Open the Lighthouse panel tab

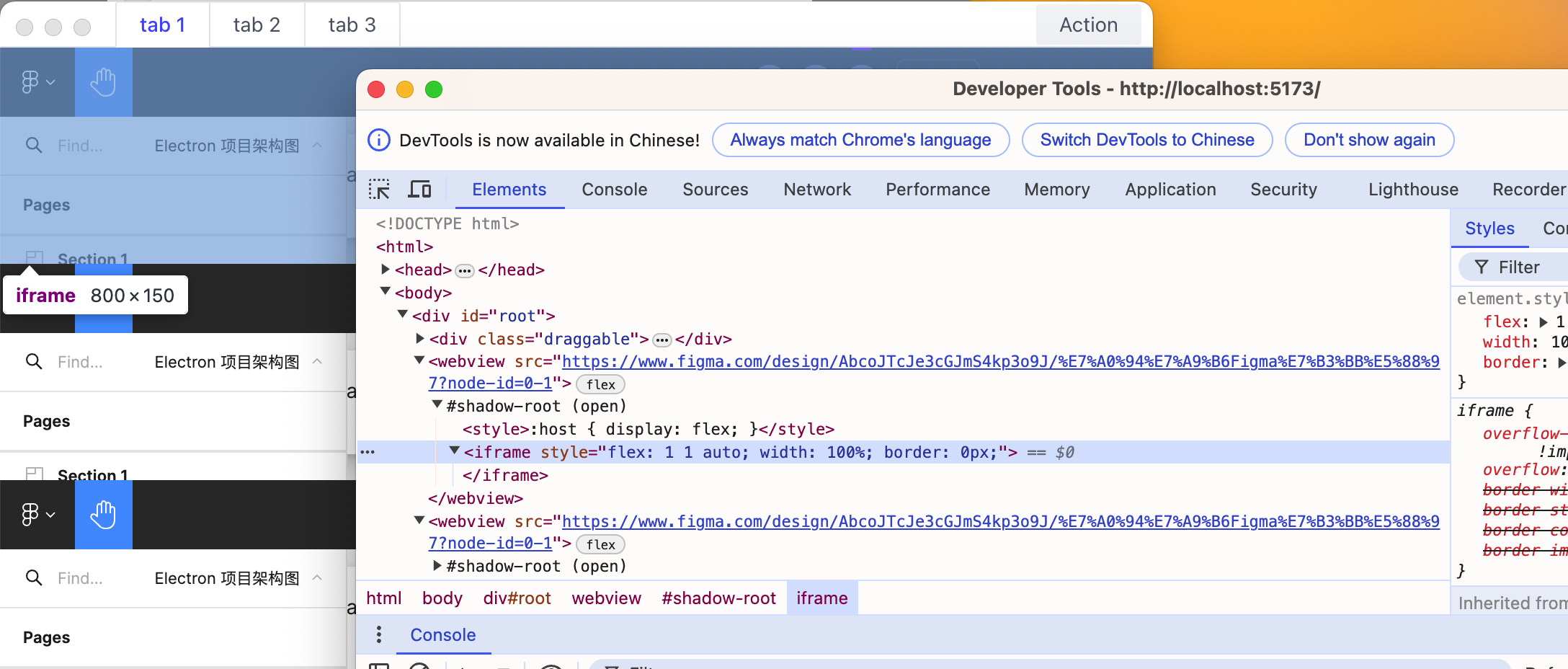pyautogui.click(x=1413, y=190)
